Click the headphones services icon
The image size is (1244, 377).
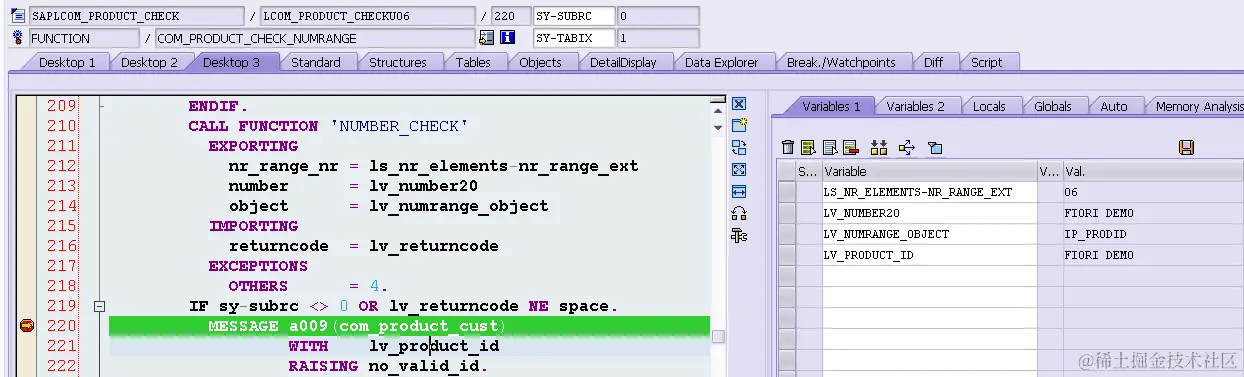pos(739,213)
